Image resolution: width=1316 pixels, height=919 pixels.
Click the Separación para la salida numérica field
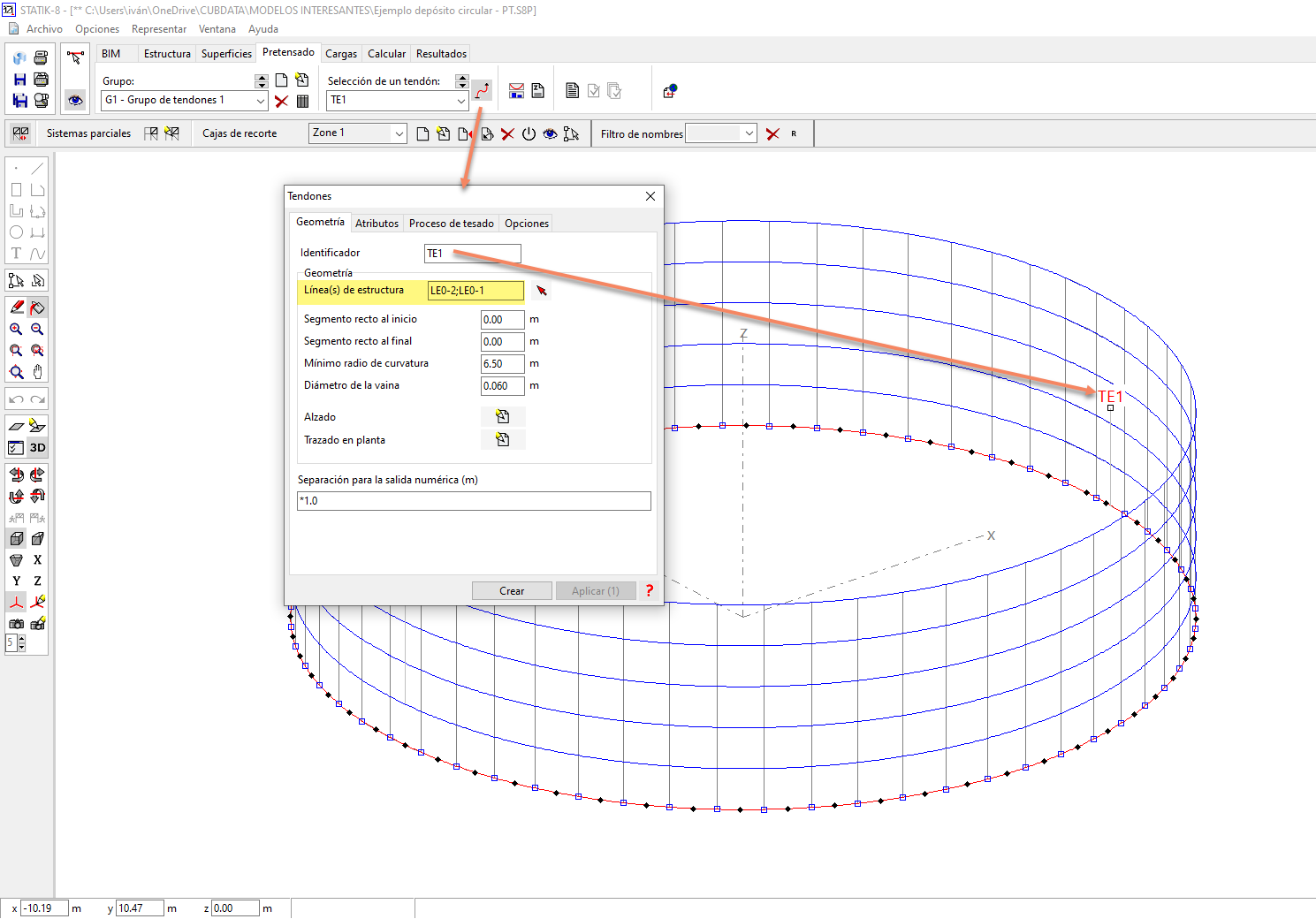pyautogui.click(x=475, y=501)
